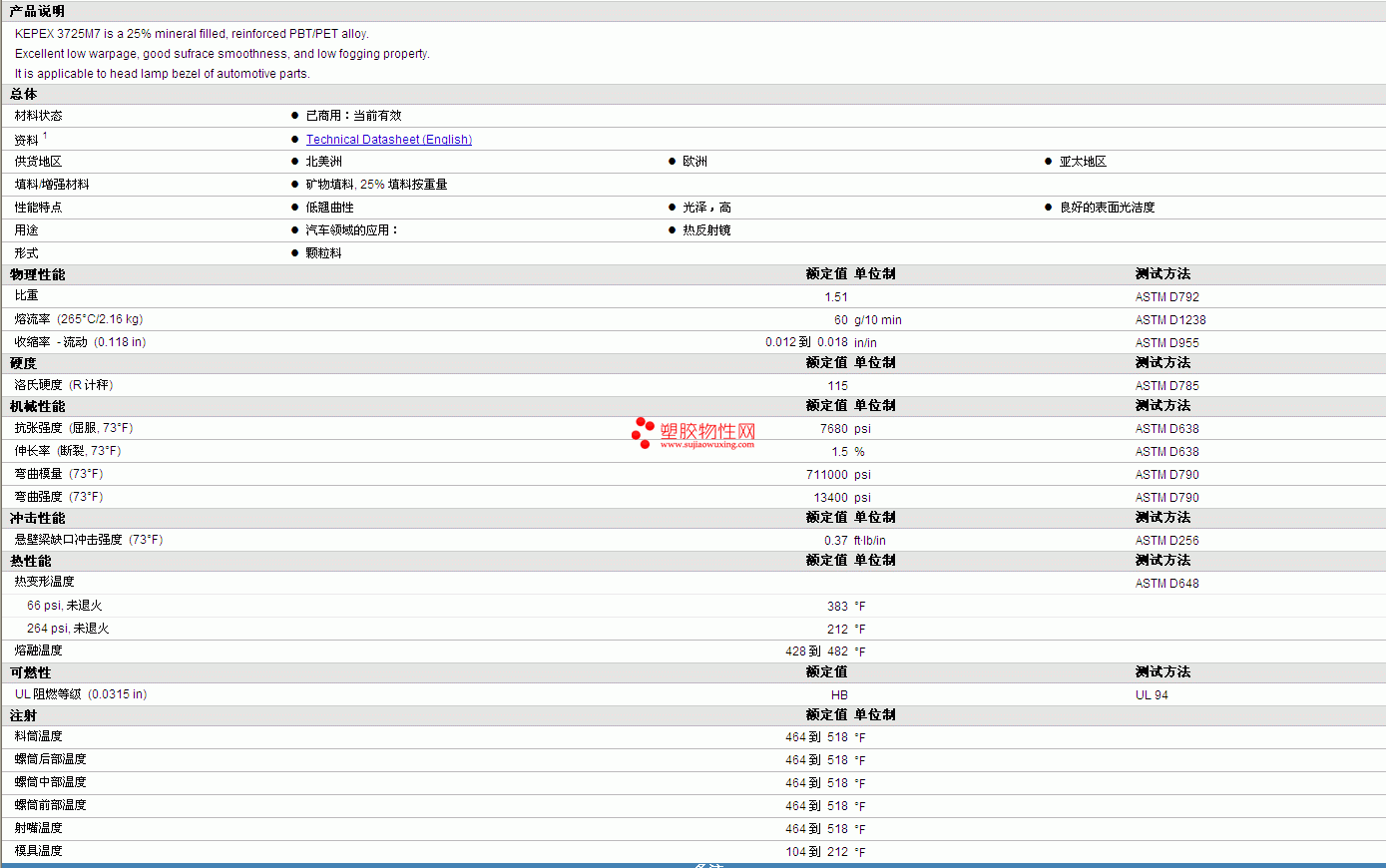Click ASTM D785 test method
This screenshot has width=1386, height=868.
click(1167, 386)
